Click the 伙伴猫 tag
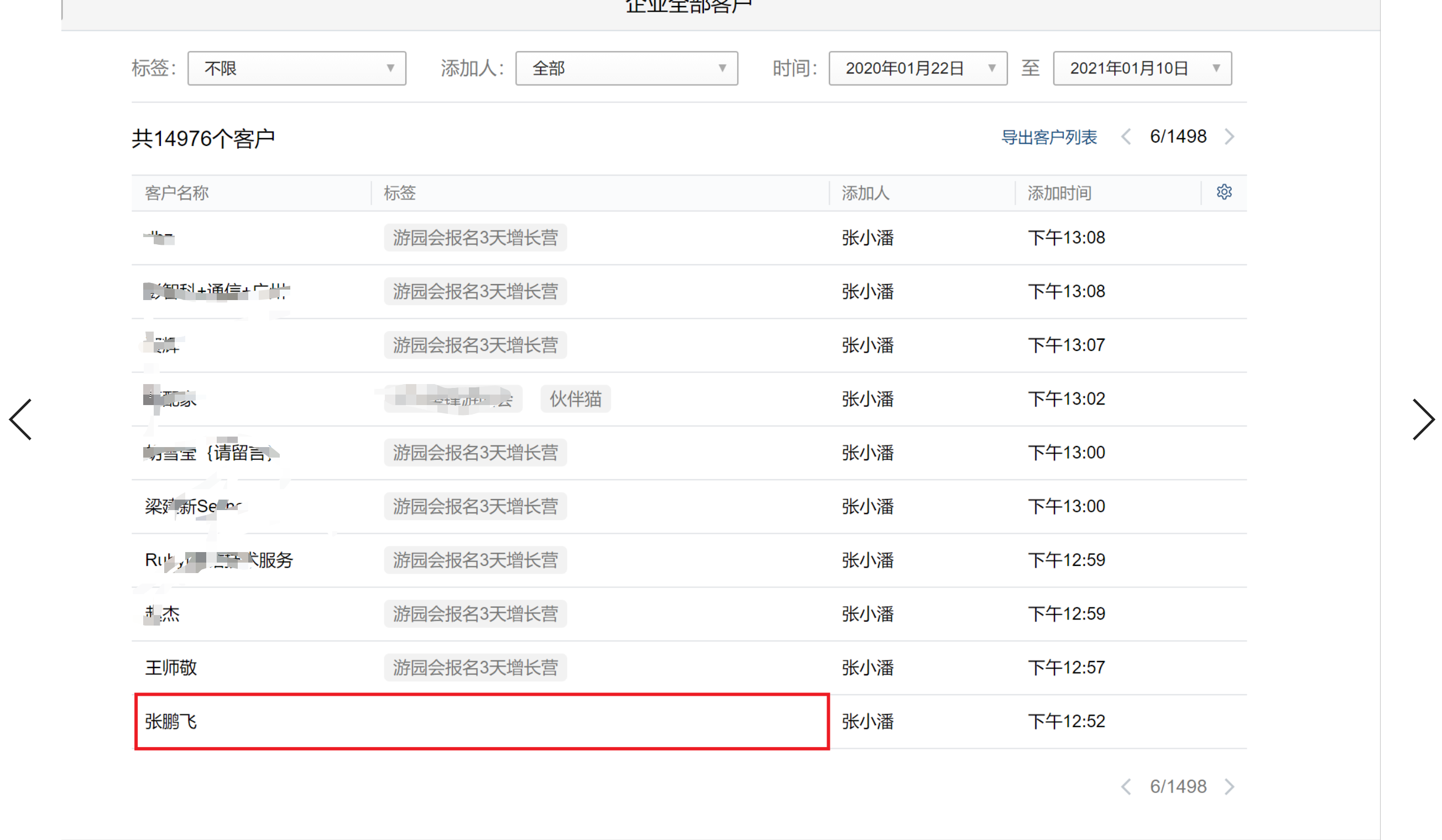Viewport: 1442px width, 840px height. (x=575, y=399)
